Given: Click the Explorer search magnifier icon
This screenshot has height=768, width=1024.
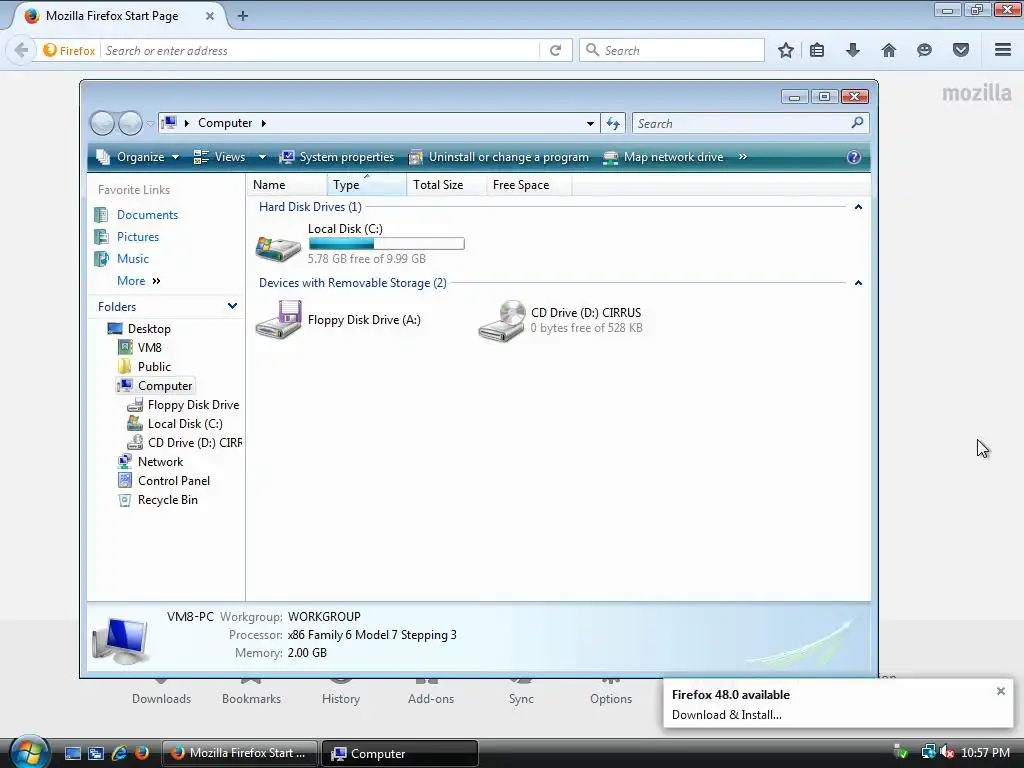Looking at the screenshot, I should pos(857,123).
